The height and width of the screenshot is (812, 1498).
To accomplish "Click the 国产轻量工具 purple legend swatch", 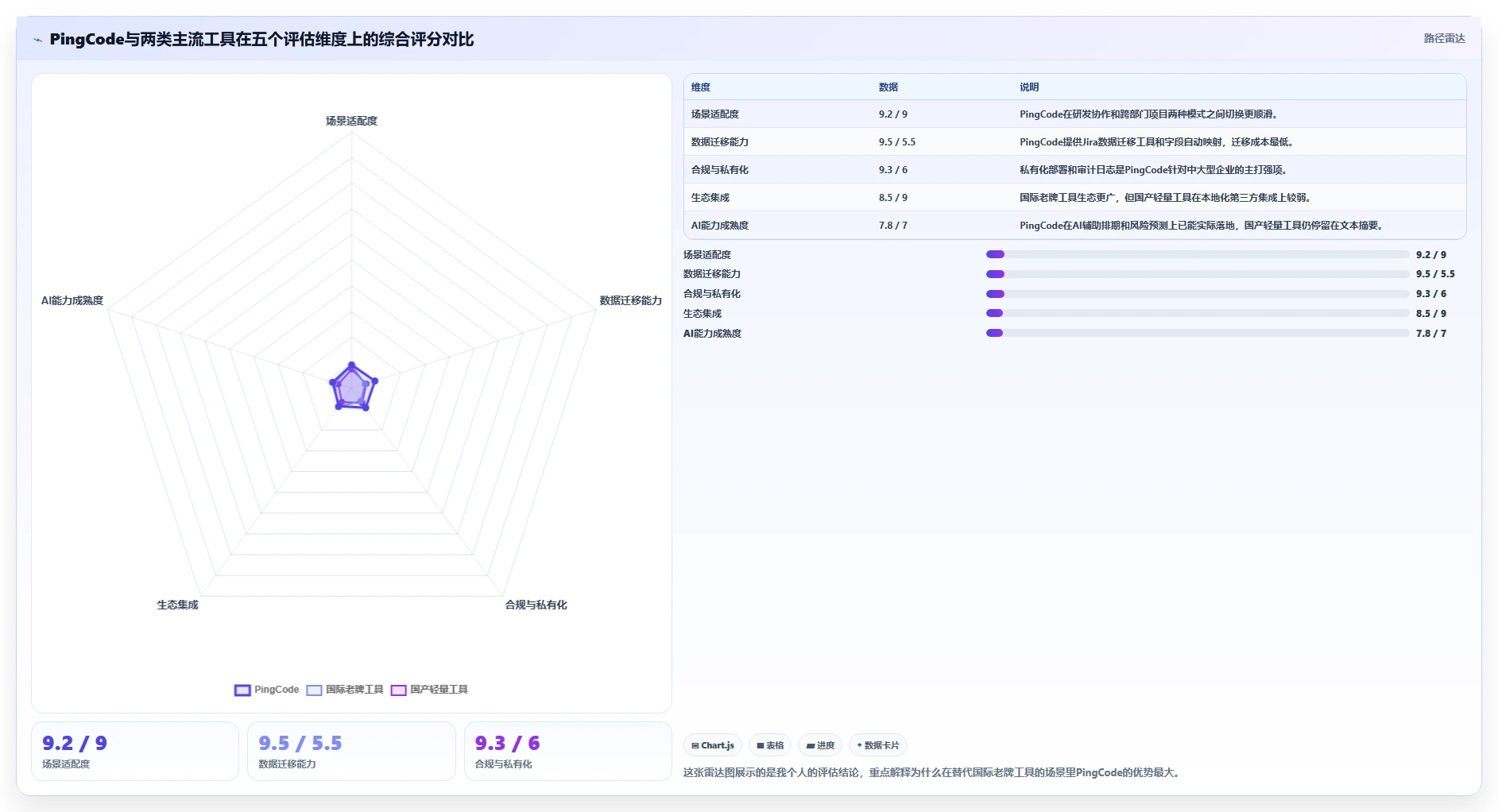I will (x=398, y=690).
